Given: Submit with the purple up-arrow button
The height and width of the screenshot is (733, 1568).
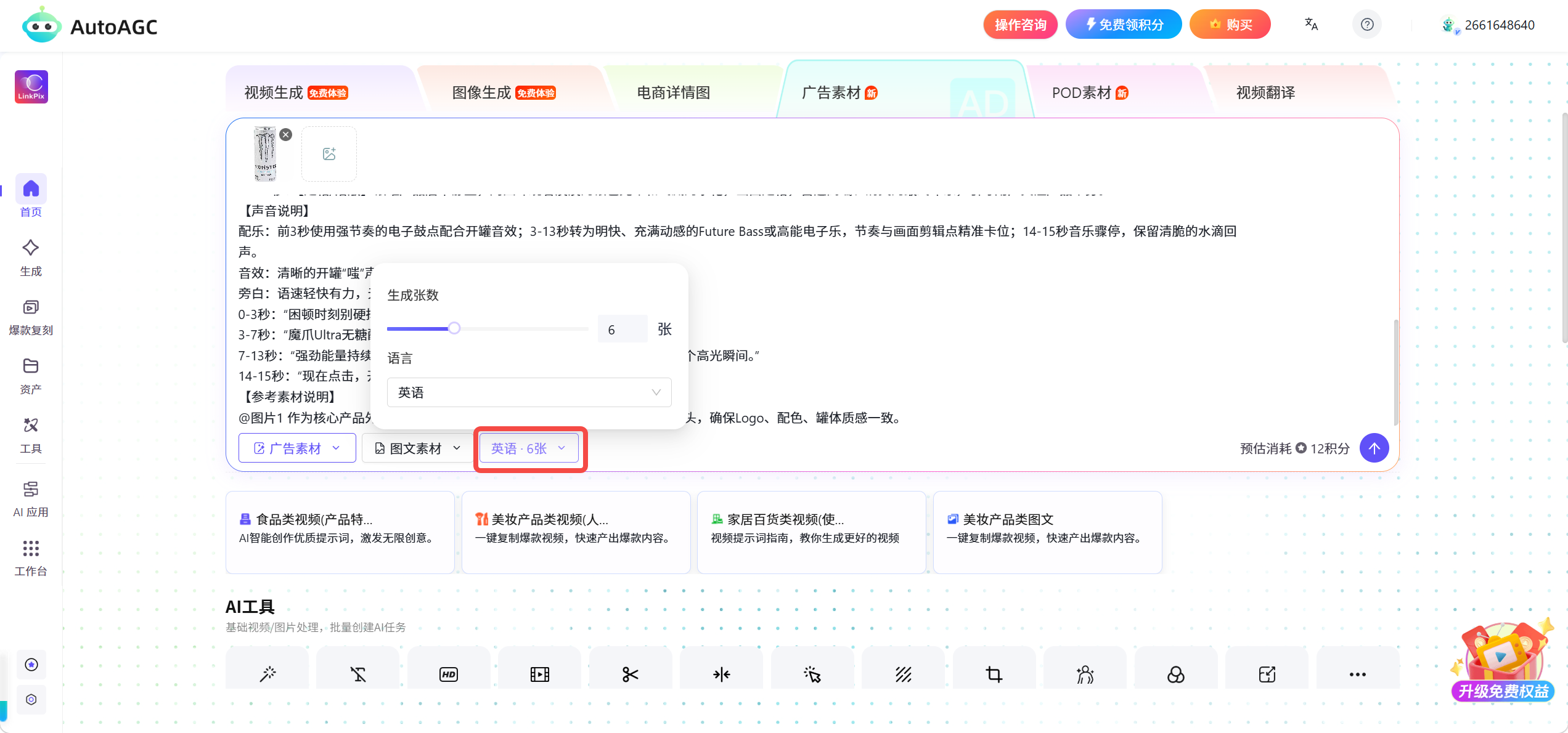Looking at the screenshot, I should point(1374,448).
